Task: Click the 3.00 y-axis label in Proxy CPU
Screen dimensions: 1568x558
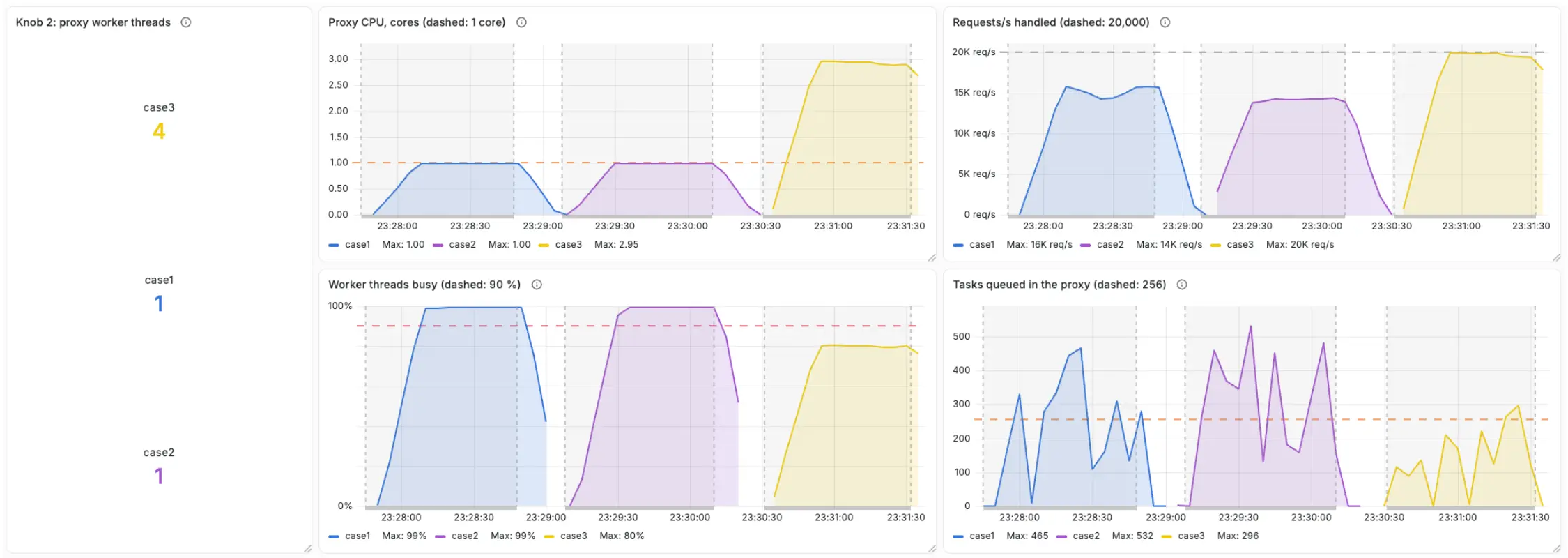Action: 339,59
